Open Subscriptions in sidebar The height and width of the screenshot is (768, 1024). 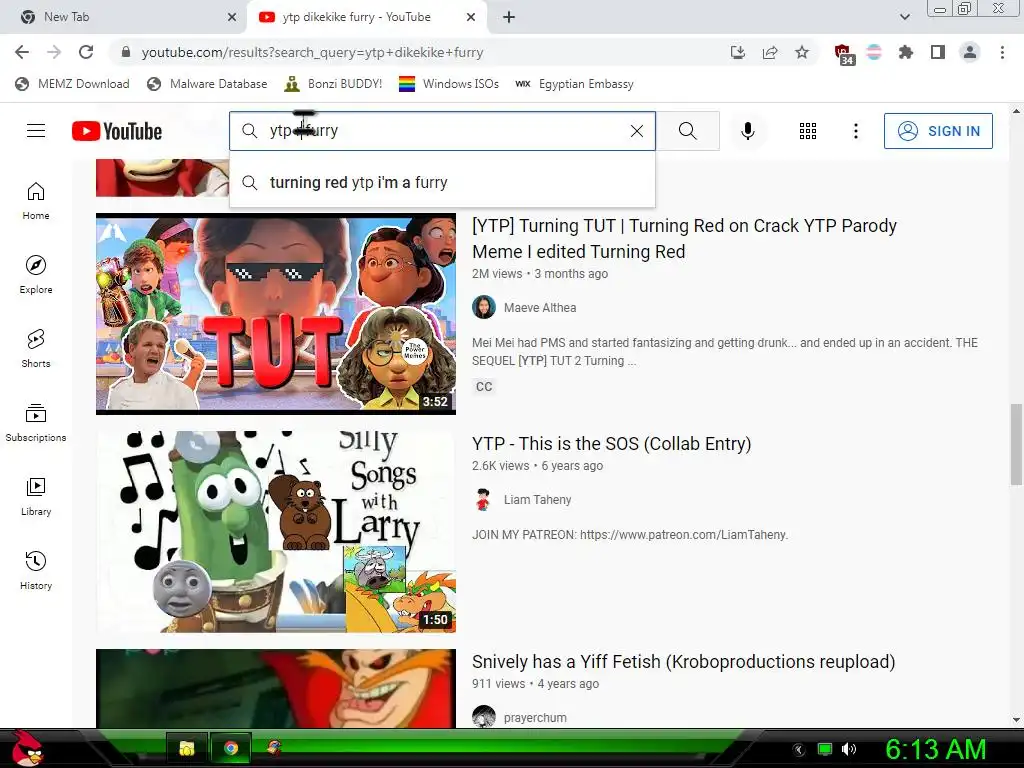pos(36,423)
